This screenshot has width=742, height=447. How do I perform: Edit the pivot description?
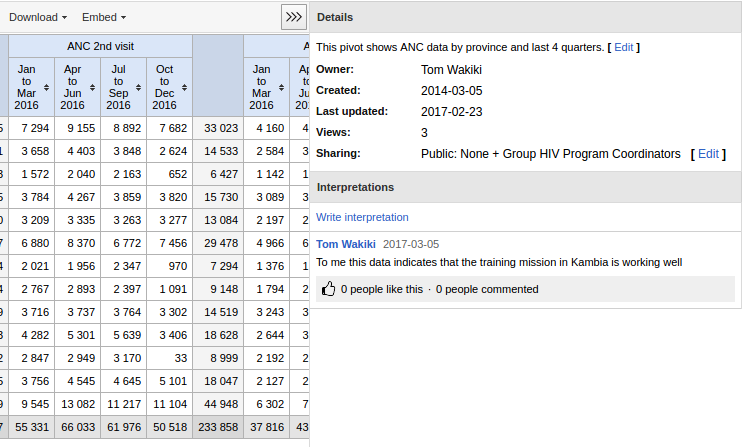(623, 47)
